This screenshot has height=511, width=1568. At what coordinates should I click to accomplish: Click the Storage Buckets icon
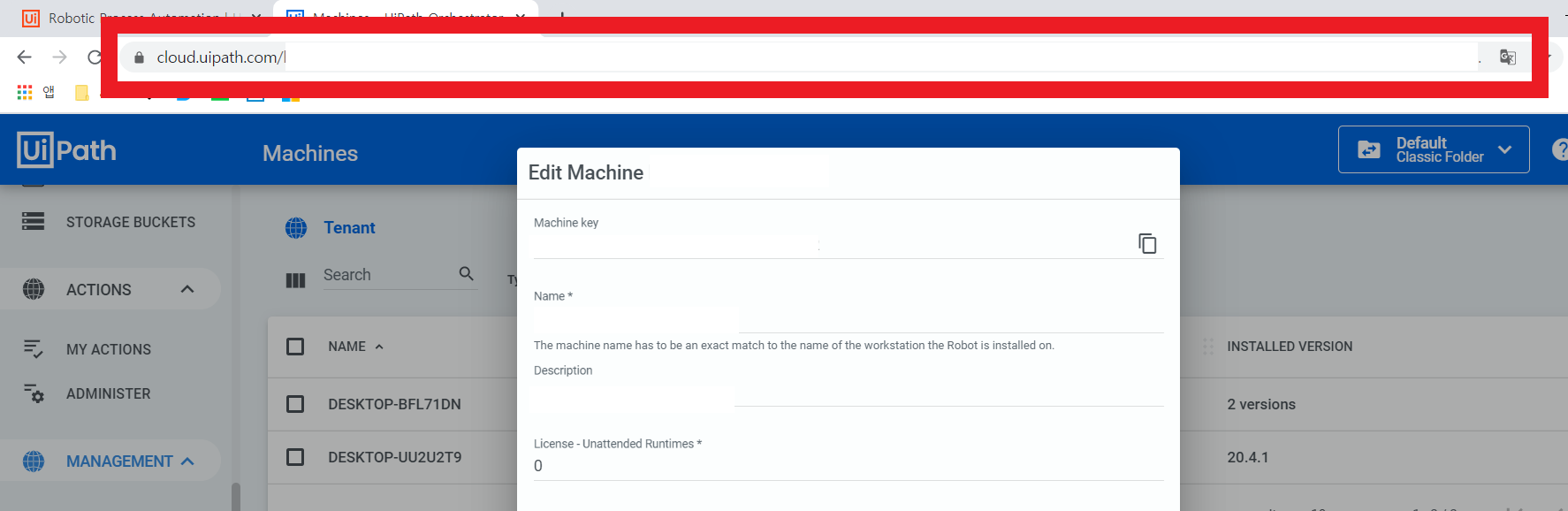(34, 221)
